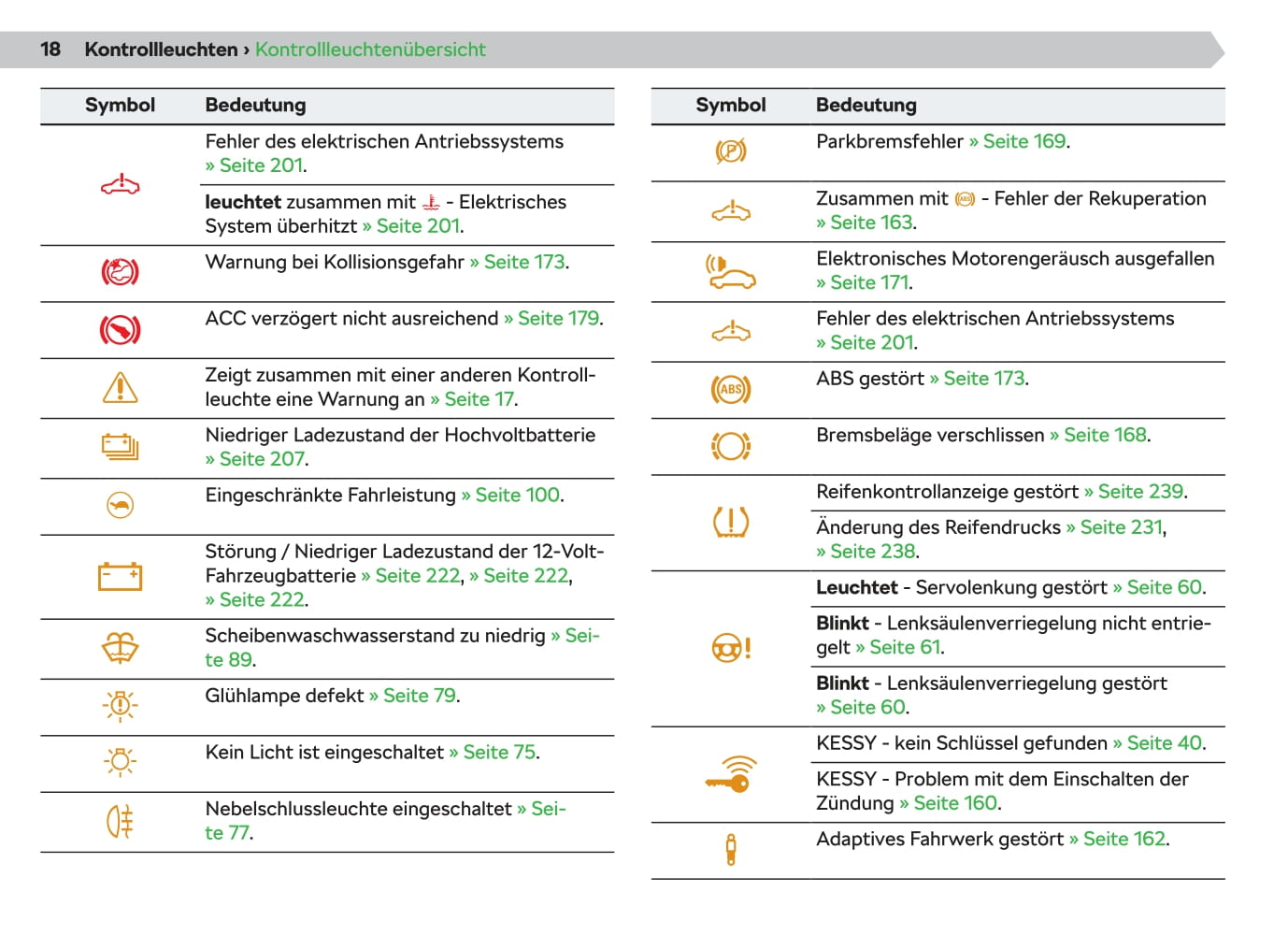Click the ACC insufficient deceleration red icon

tap(120, 329)
